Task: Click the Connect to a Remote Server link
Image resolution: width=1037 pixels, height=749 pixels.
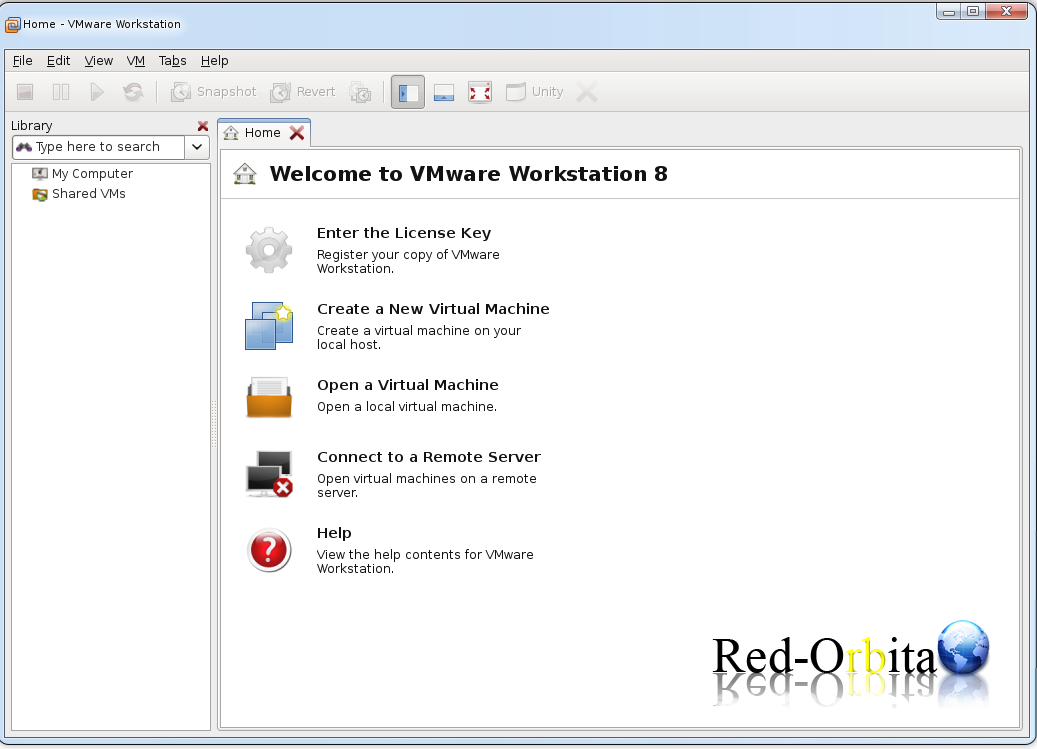Action: point(429,457)
